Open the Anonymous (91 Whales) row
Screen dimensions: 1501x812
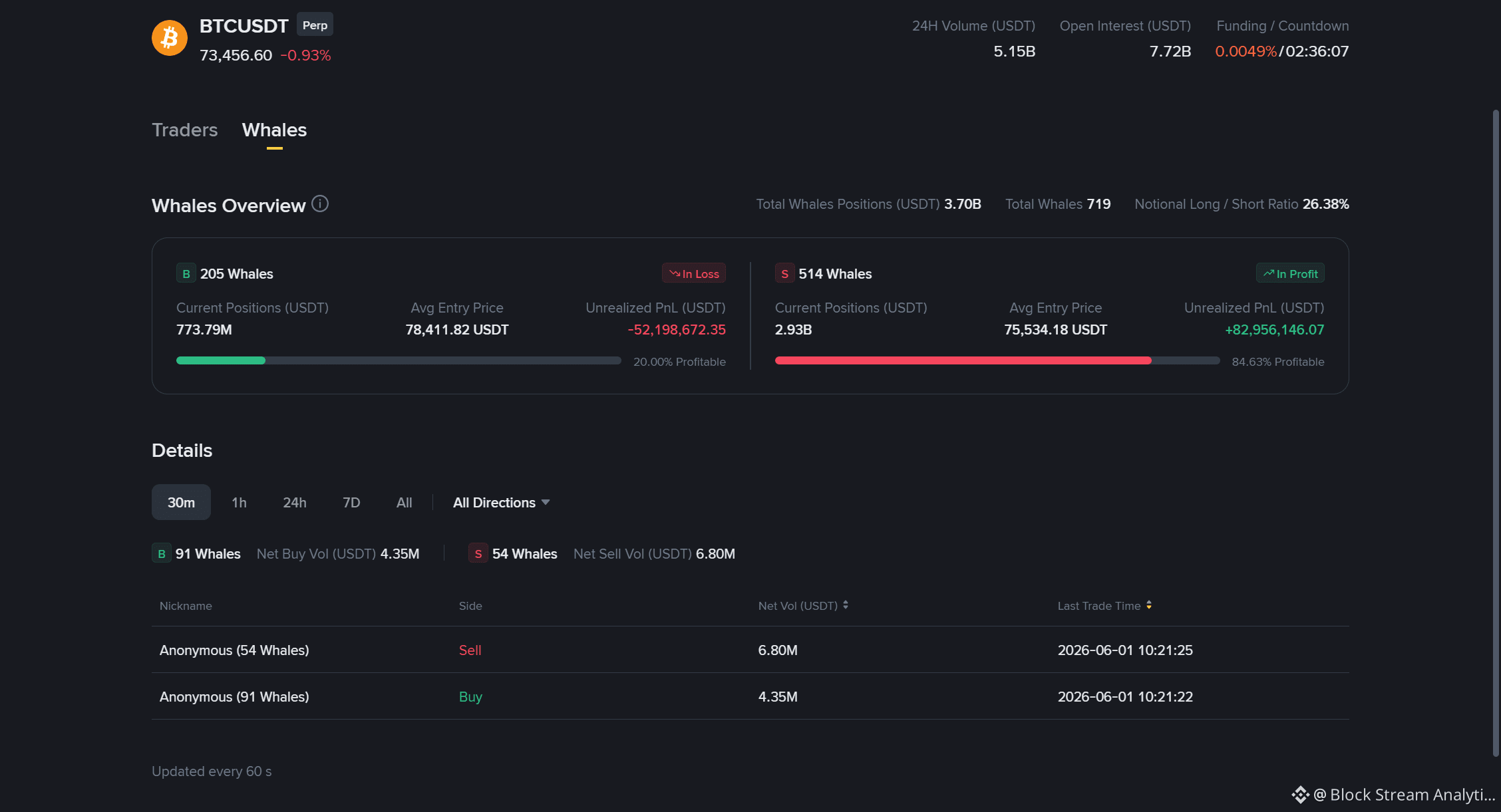pyautogui.click(x=750, y=696)
